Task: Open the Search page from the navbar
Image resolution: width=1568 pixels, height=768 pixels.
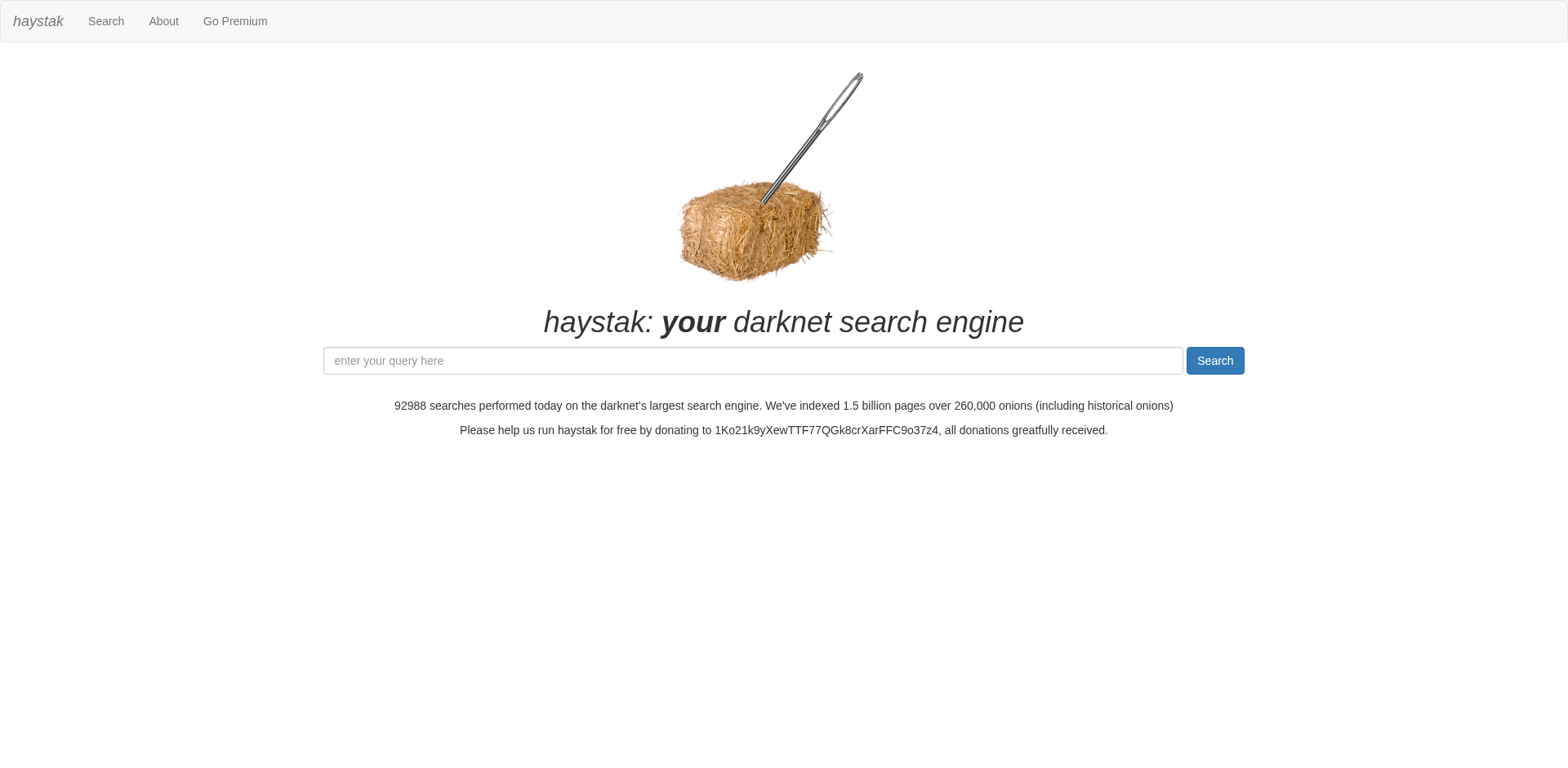Action: tap(106, 21)
